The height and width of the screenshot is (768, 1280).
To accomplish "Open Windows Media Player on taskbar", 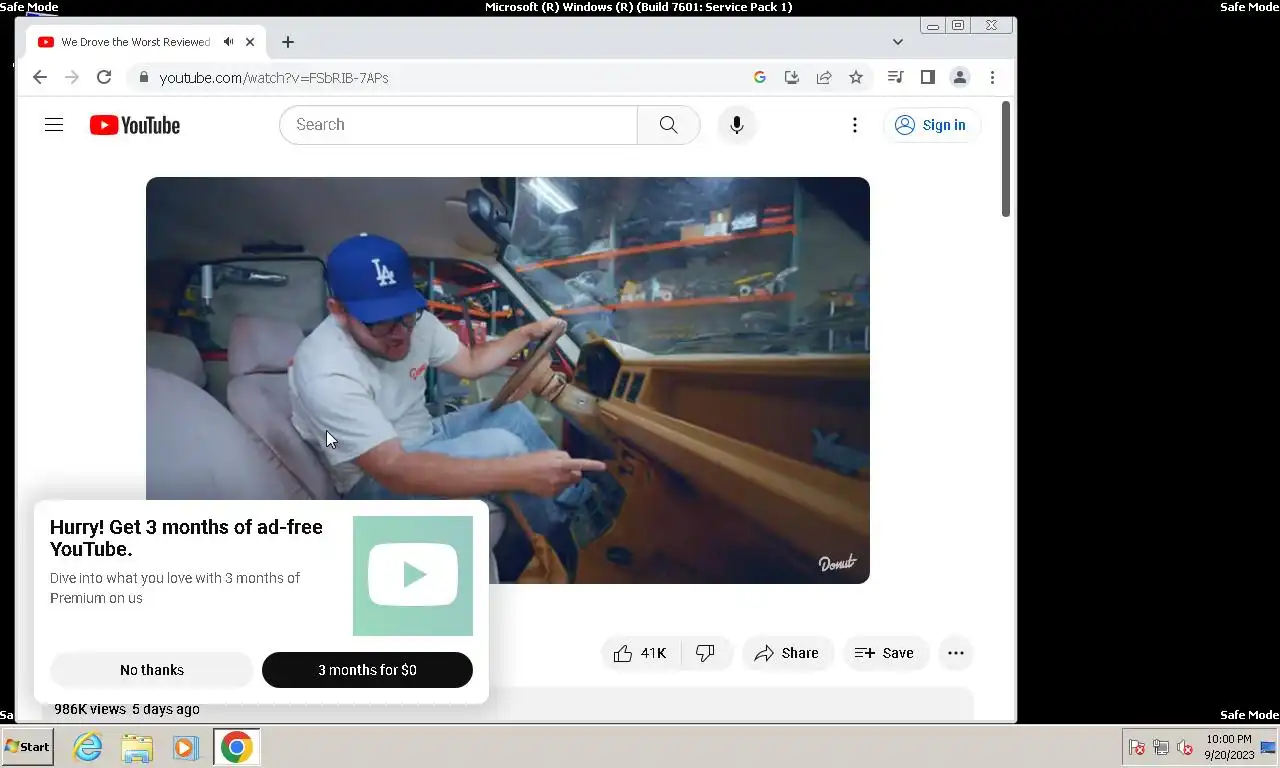I will (185, 747).
